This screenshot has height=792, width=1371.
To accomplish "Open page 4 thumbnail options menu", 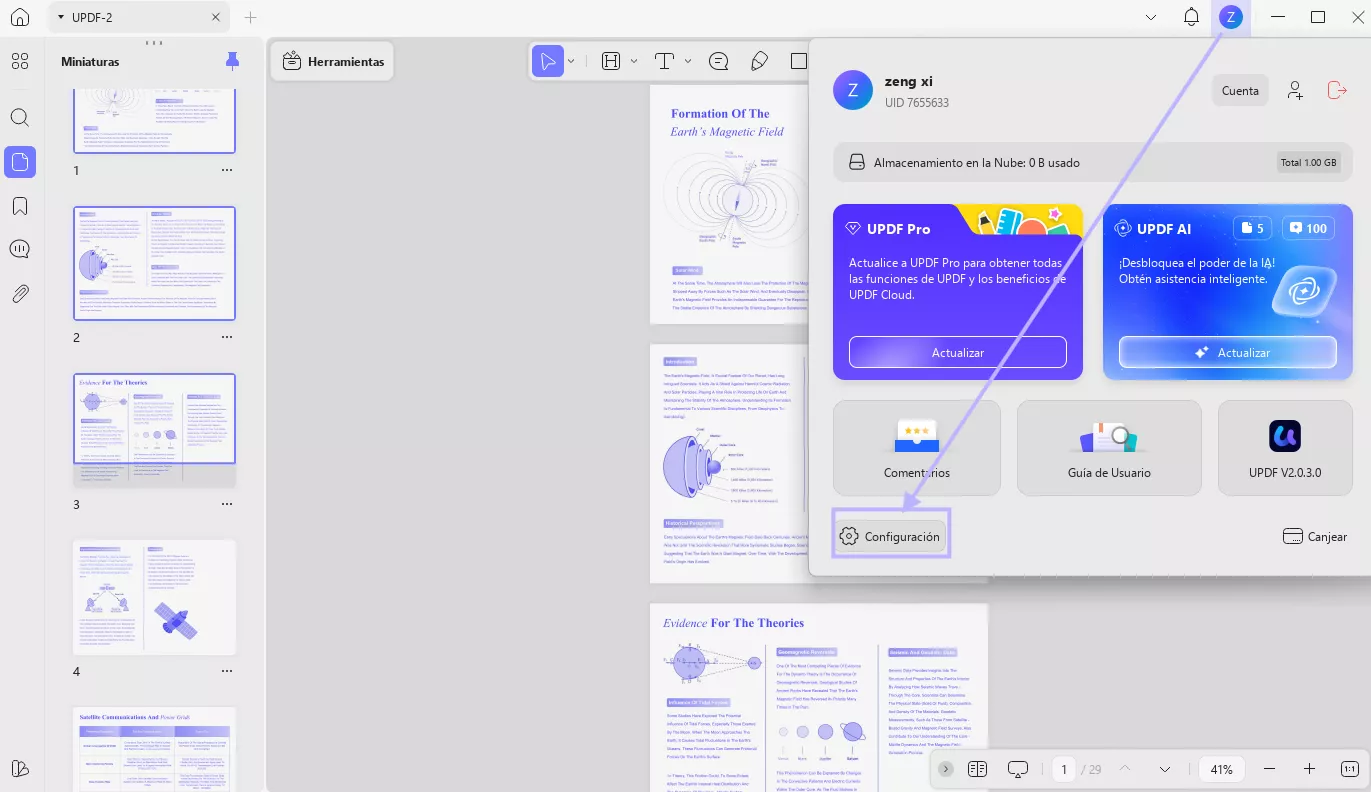I will (227, 672).
